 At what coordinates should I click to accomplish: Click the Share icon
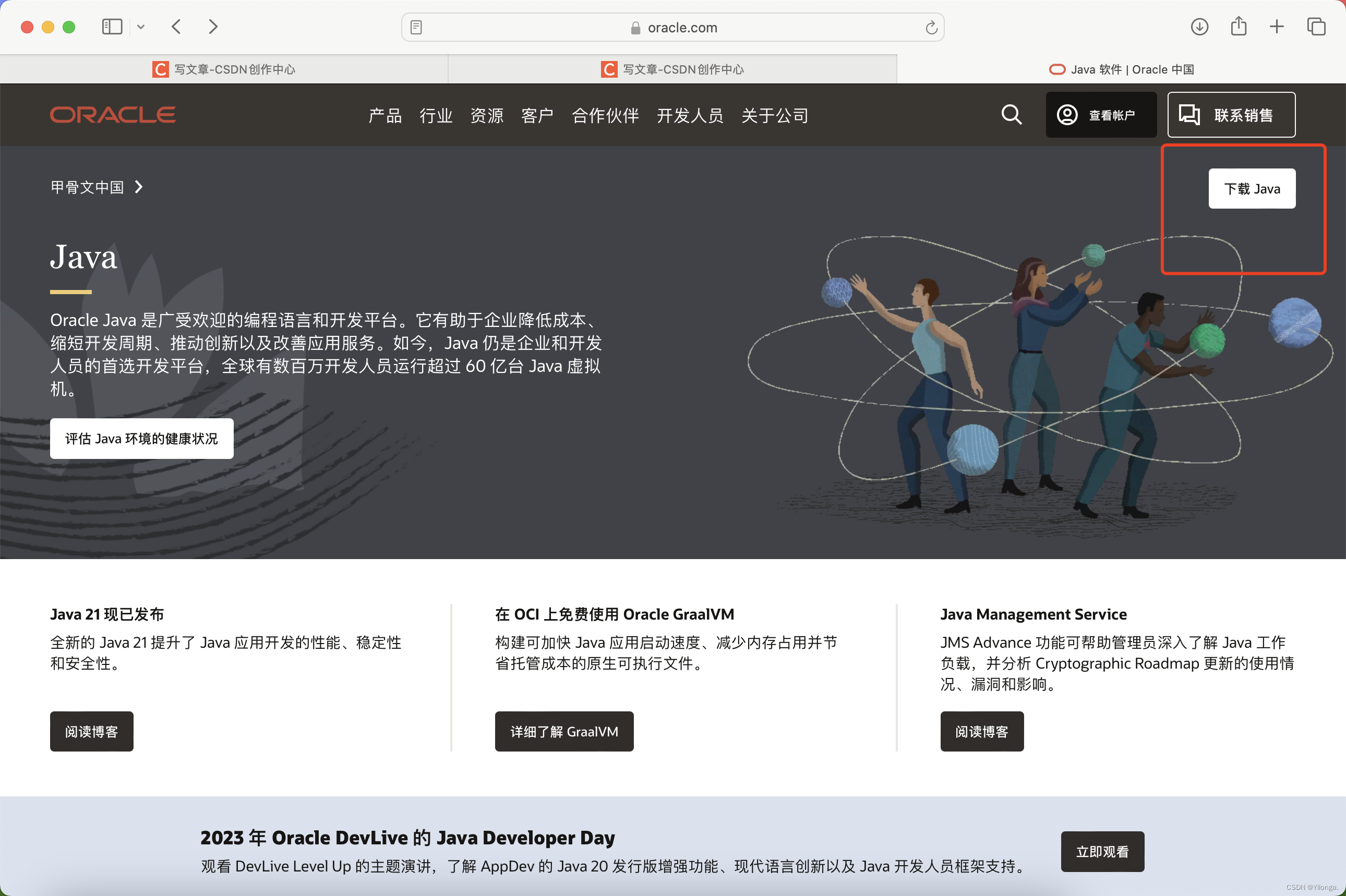pyautogui.click(x=1238, y=26)
